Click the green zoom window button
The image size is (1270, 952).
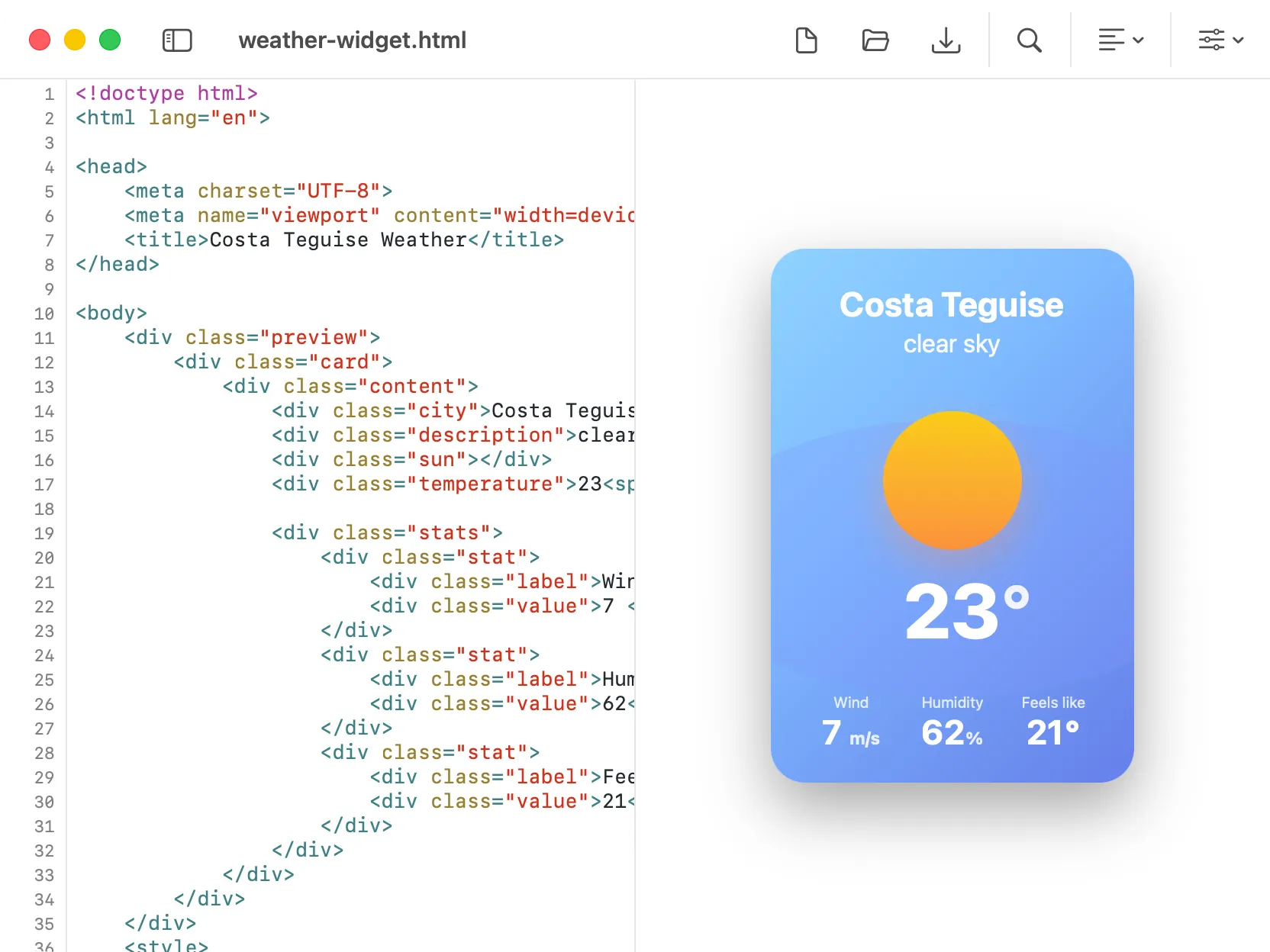click(110, 40)
